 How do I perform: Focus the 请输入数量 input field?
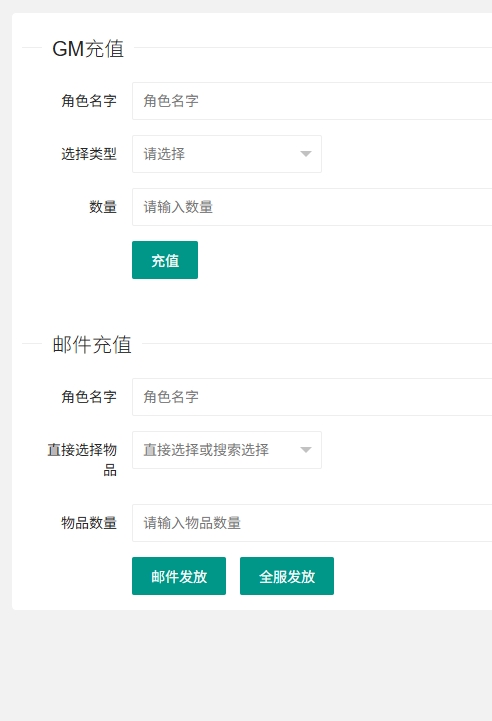[x=312, y=207]
